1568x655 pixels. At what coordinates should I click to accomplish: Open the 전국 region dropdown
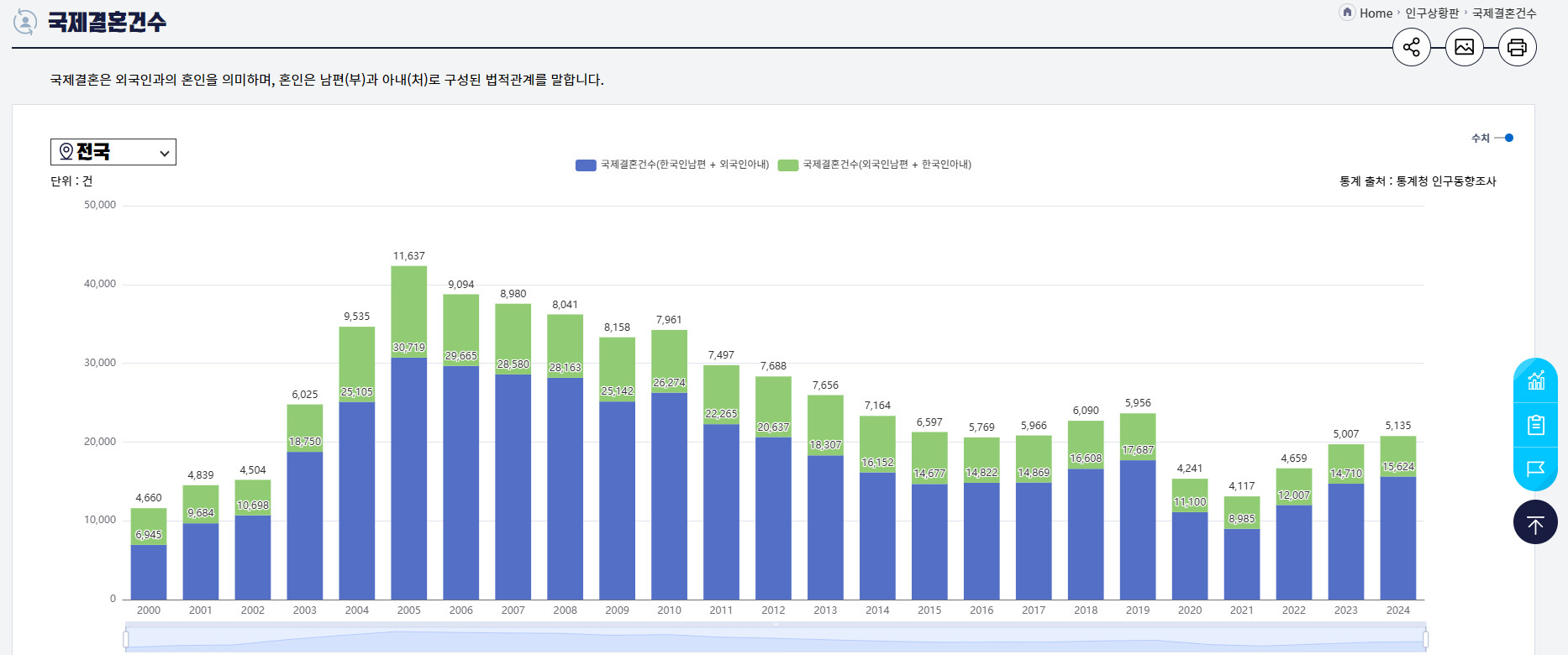pos(113,152)
